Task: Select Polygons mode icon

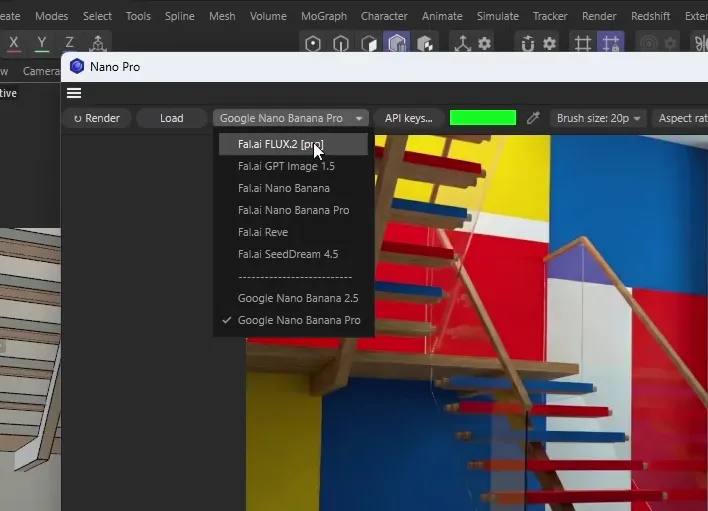Action: coord(369,44)
